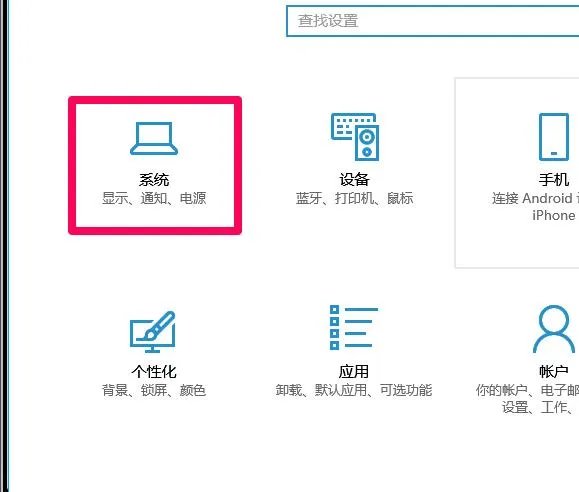Select the 帐户 category title

(554, 372)
